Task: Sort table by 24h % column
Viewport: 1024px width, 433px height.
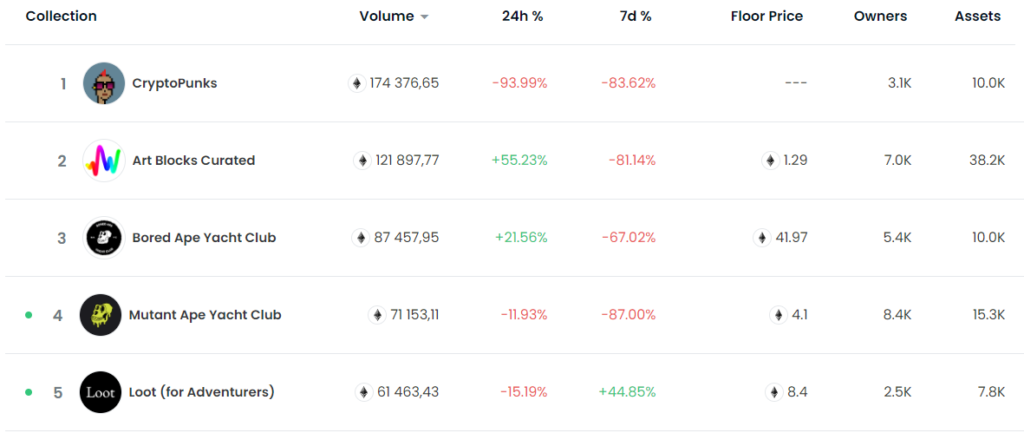Action: [522, 16]
